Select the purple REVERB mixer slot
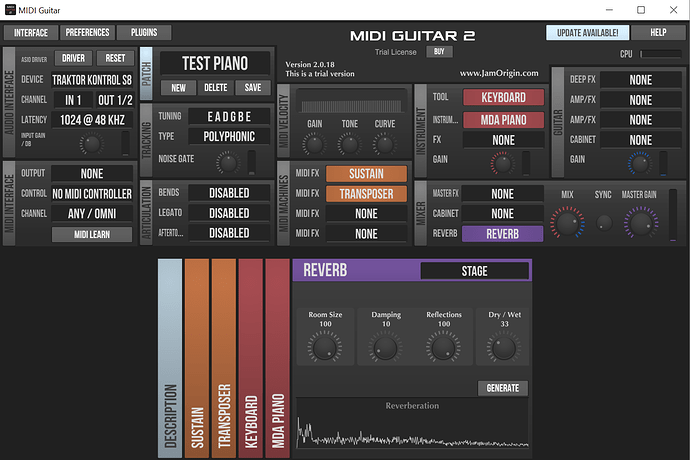Screen dimensions: 690x460 pos(503,234)
